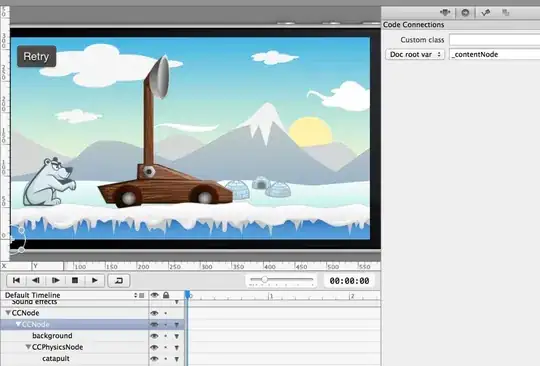Image resolution: width=540 pixels, height=366 pixels.
Task: Click the 00:00:00 time display
Action: click(x=349, y=281)
